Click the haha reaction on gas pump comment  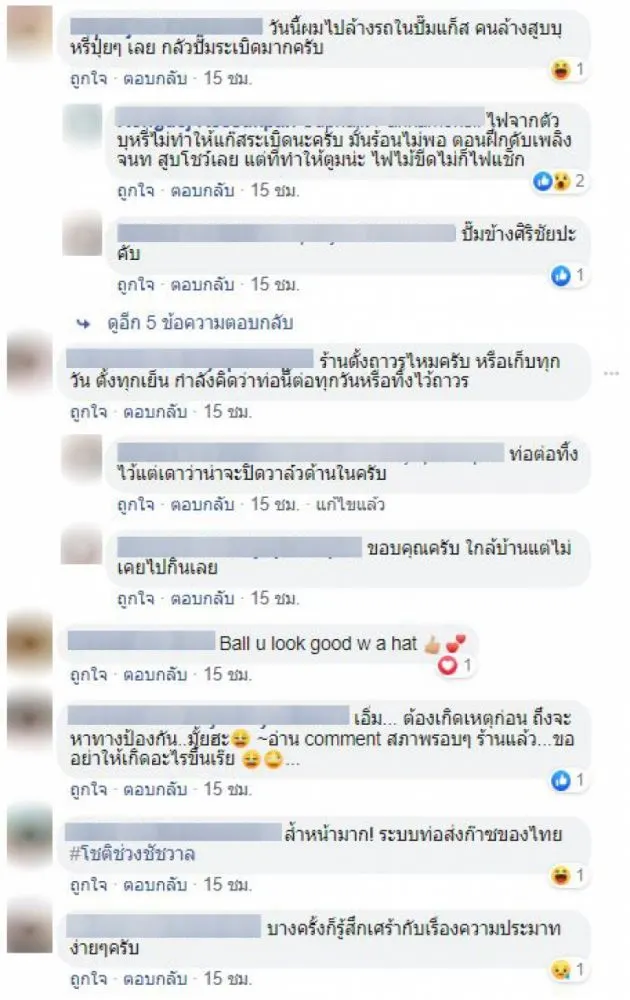[560, 69]
